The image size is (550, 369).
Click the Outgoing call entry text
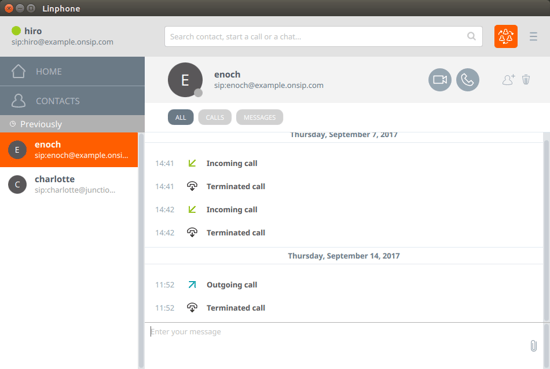[232, 284]
